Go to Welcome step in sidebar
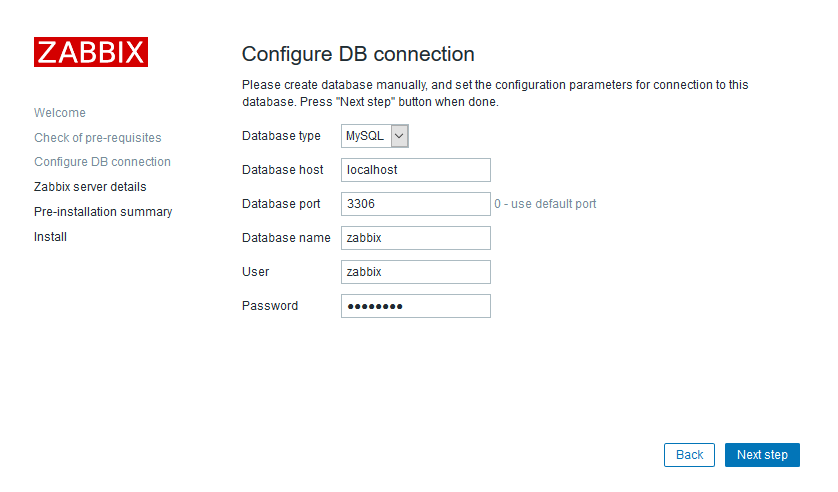Viewport: 838px width, 492px height. pyautogui.click(x=60, y=113)
